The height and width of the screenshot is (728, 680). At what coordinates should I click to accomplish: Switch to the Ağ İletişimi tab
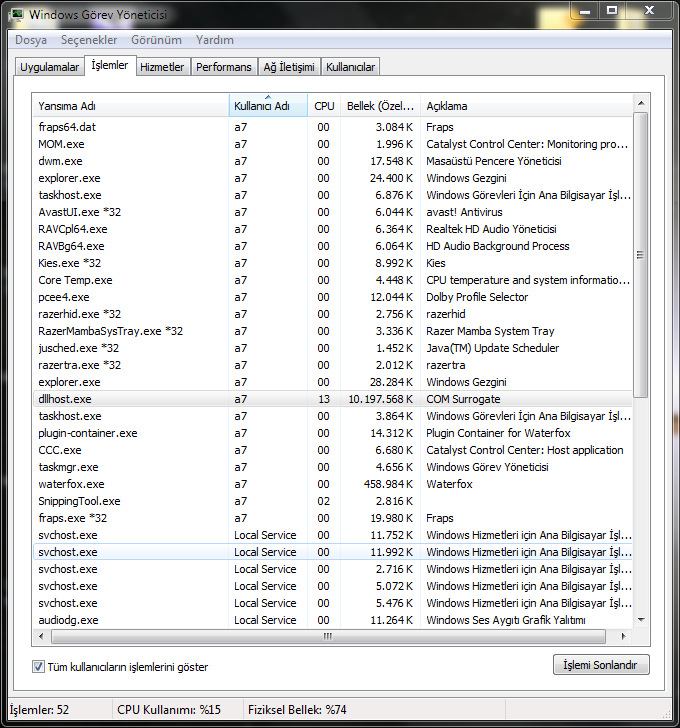(289, 67)
